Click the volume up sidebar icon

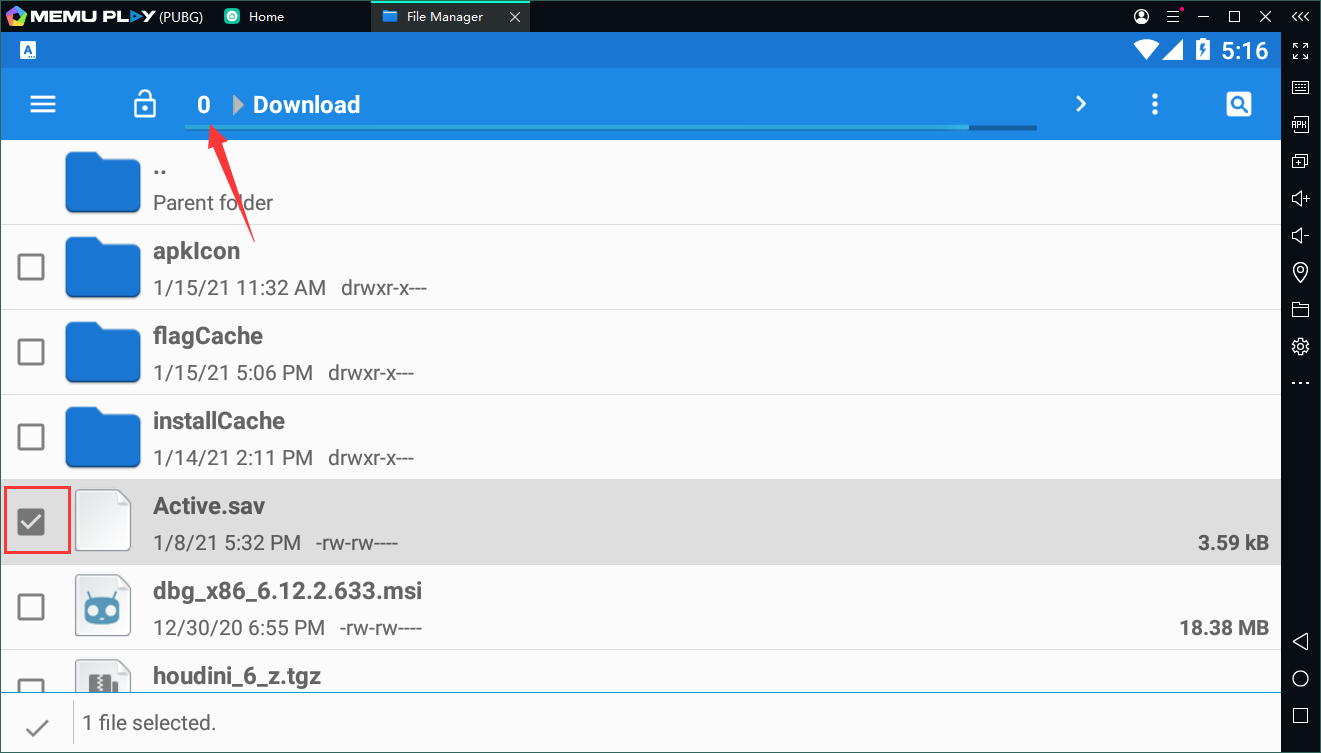(x=1300, y=198)
